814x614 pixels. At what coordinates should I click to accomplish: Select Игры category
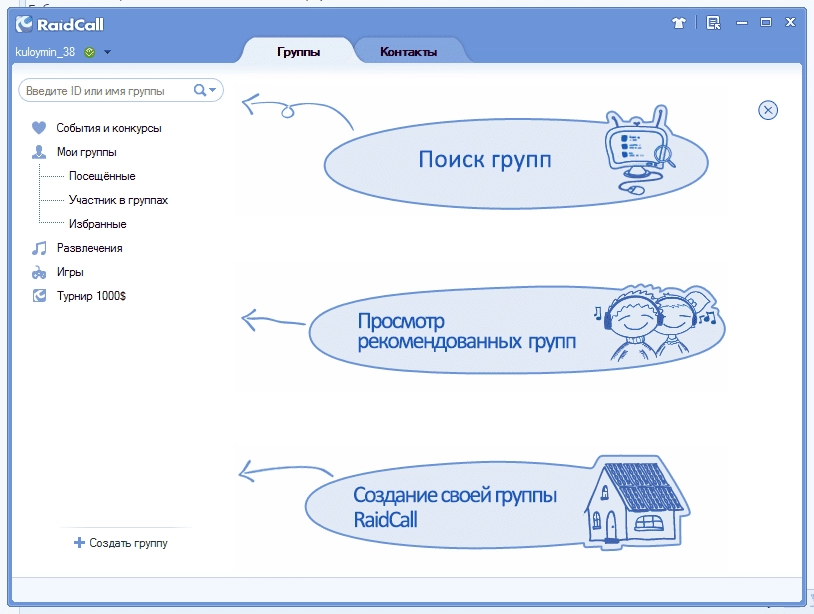tap(70, 272)
